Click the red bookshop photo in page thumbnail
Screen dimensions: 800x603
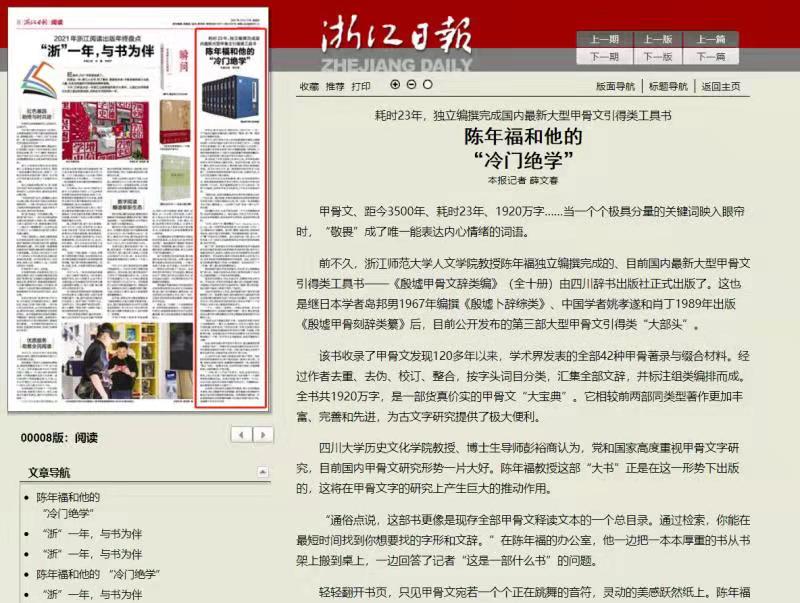(x=106, y=131)
